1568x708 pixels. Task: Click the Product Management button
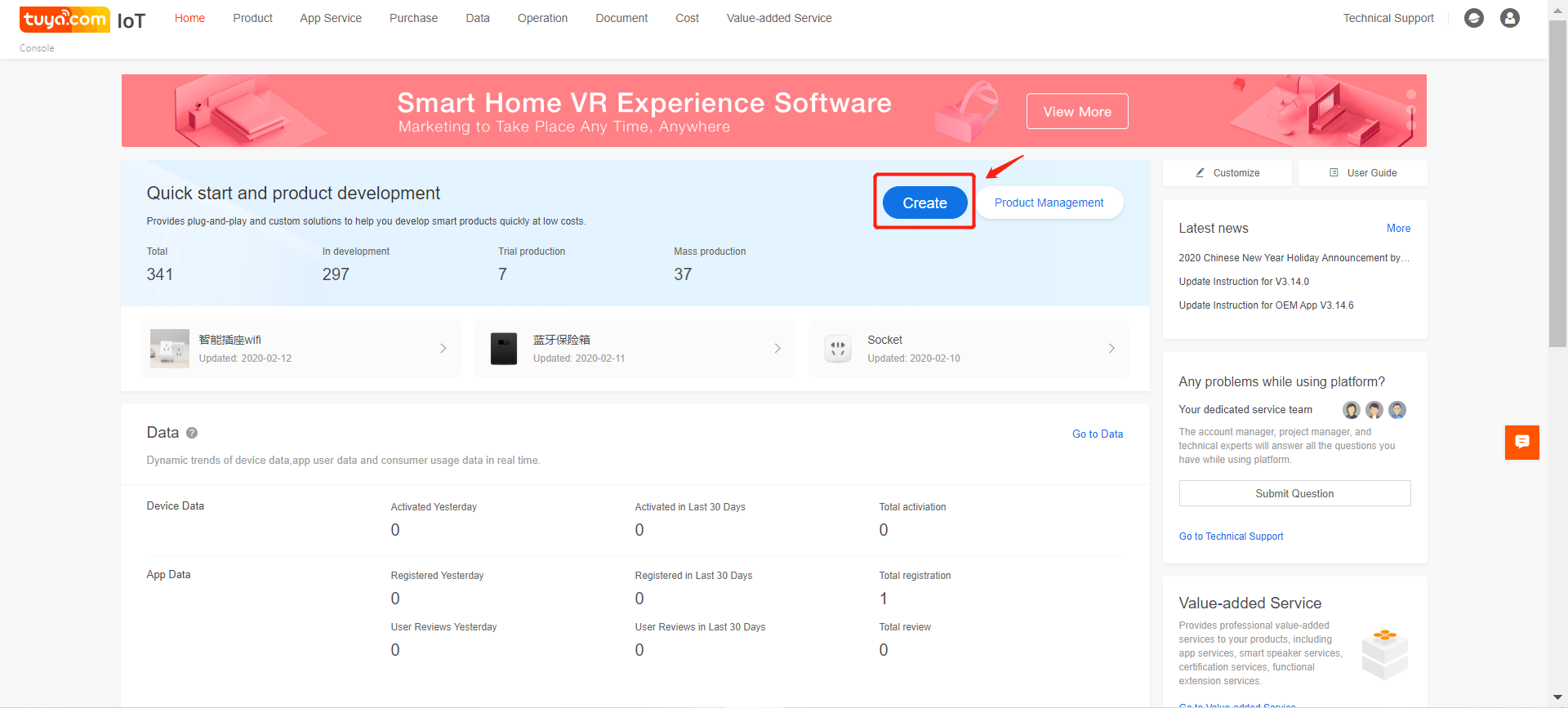coord(1049,203)
